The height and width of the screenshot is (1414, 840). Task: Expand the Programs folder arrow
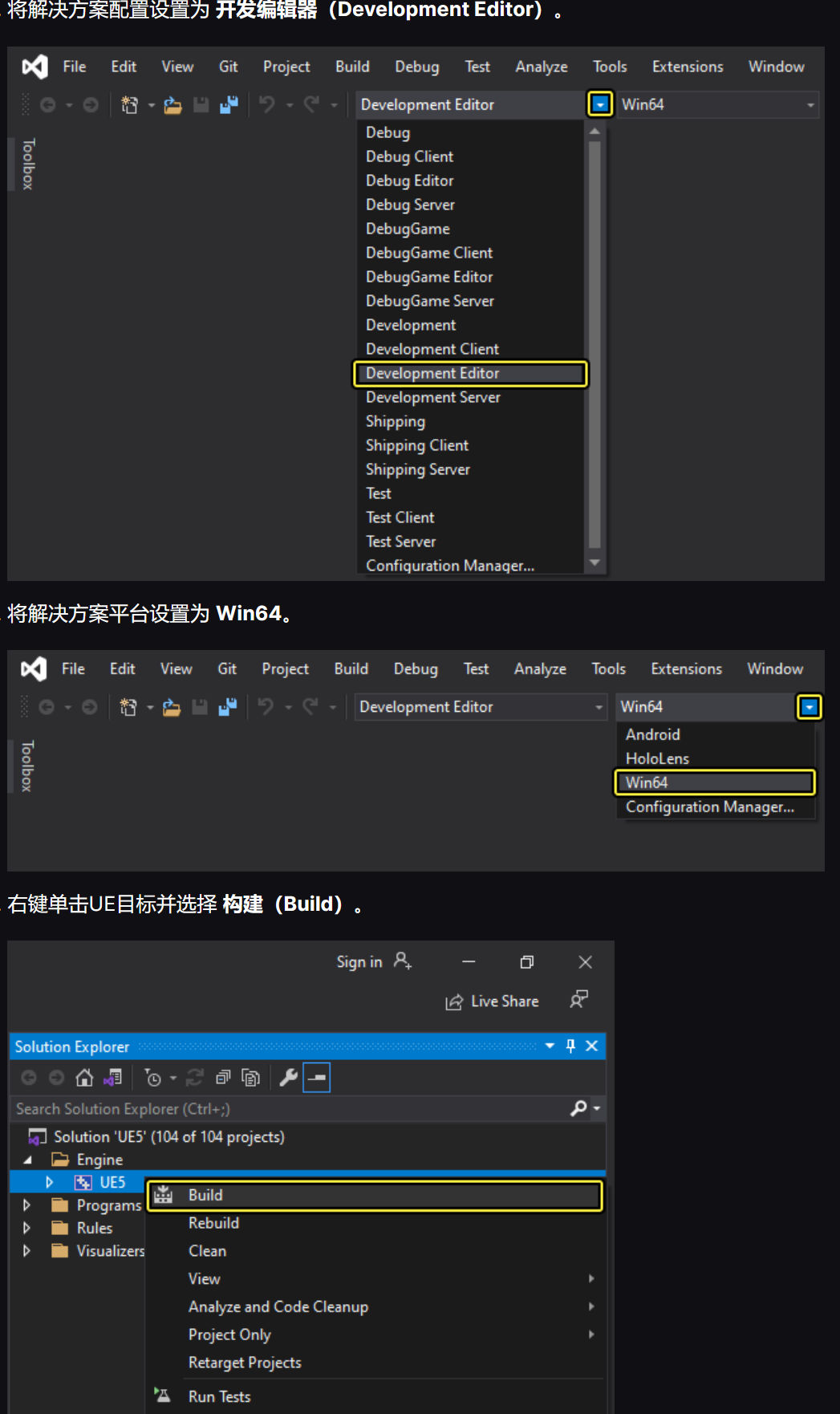click(x=27, y=1205)
